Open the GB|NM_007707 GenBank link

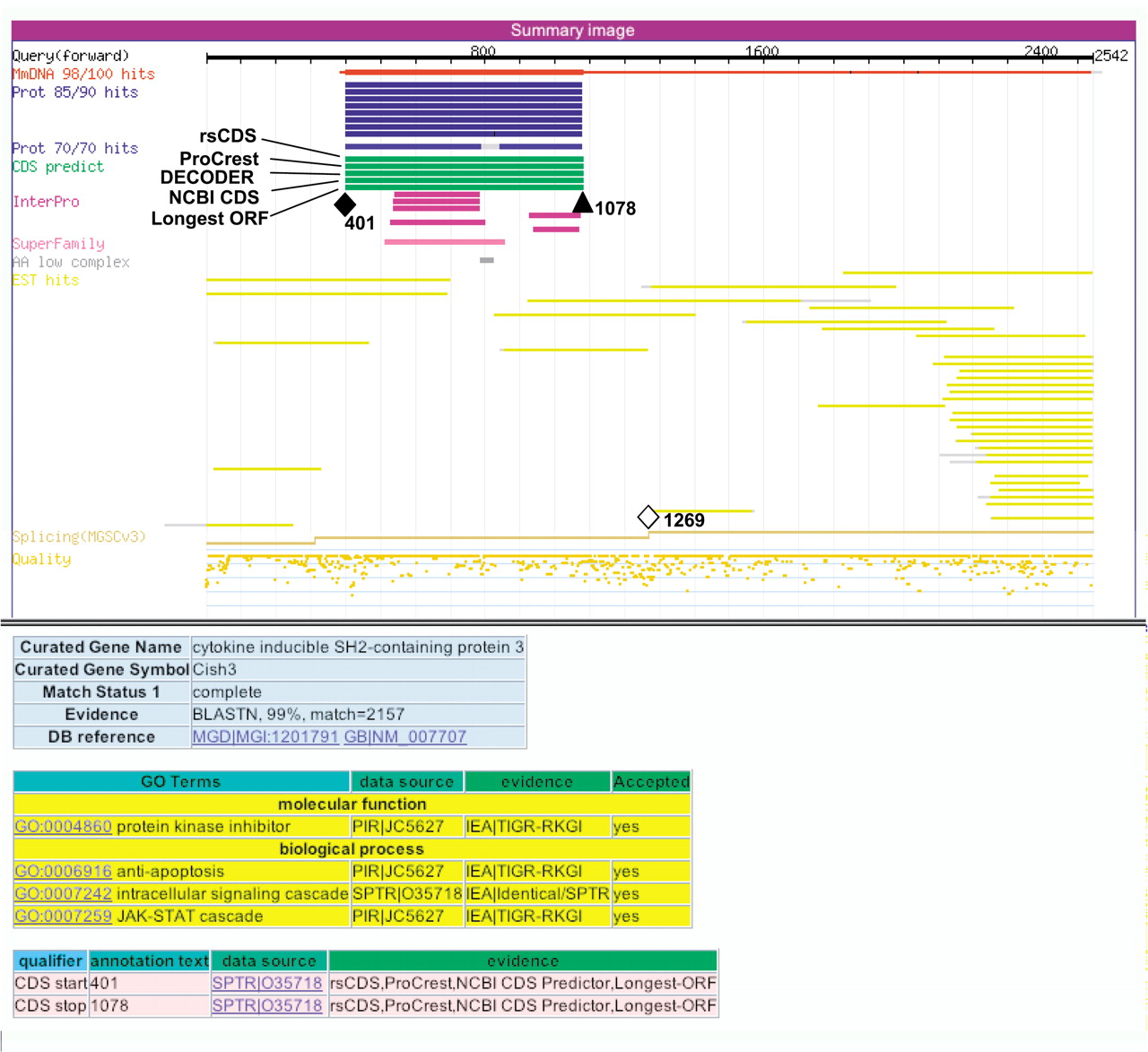(405, 736)
